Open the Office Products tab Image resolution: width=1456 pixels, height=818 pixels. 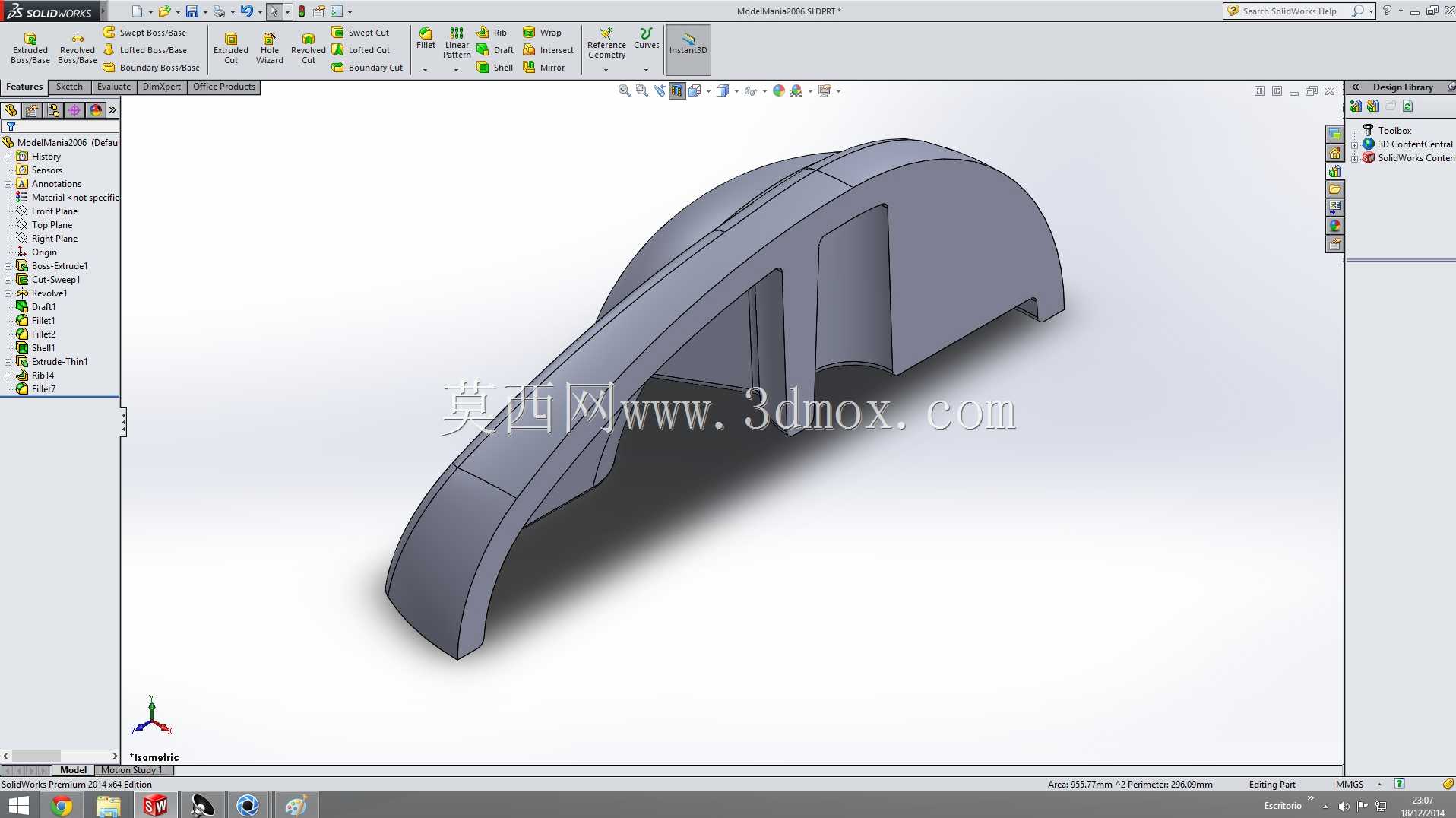tap(224, 87)
